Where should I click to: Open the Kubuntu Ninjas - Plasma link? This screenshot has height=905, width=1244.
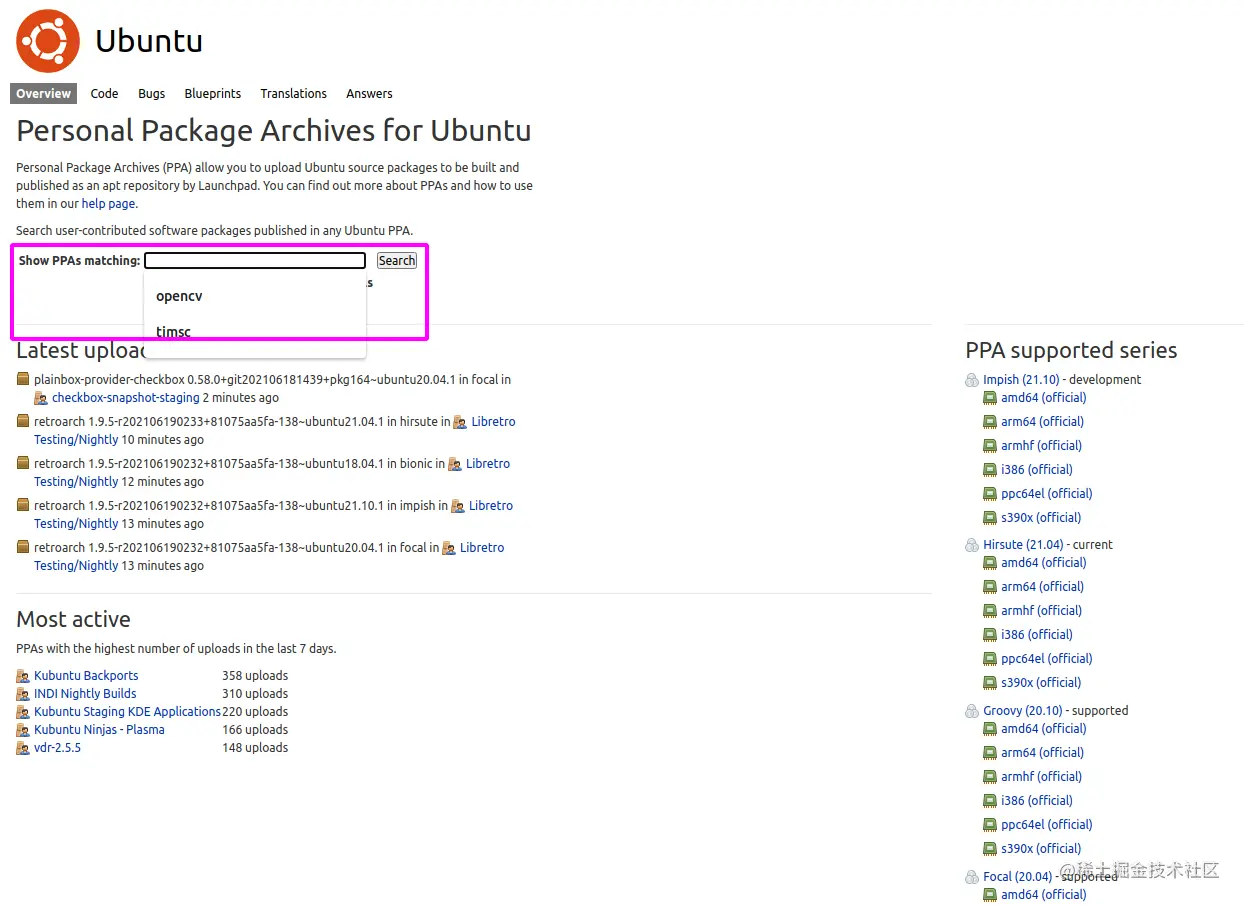(99, 729)
